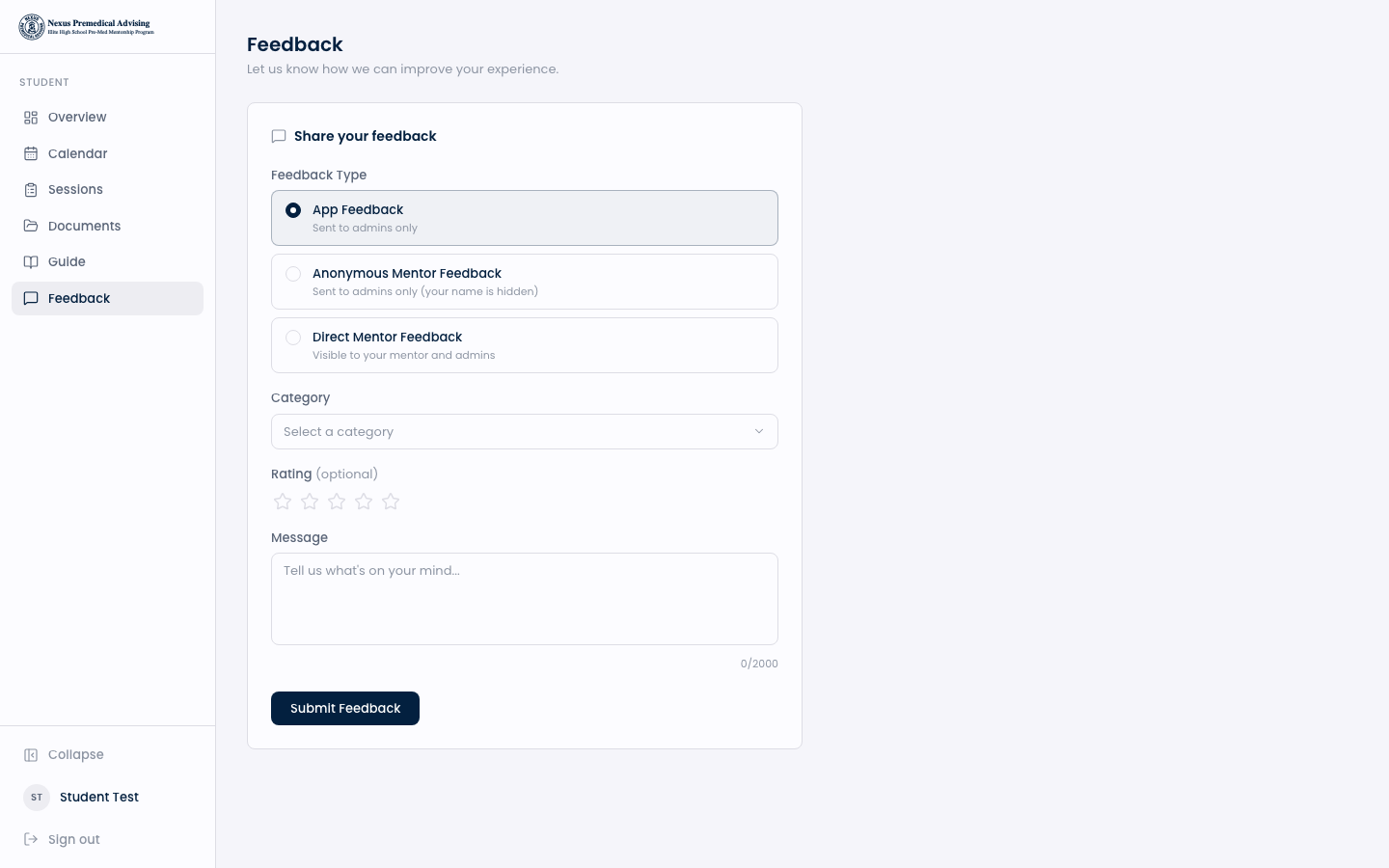Click the Nexus Premedical Advising logo

87,27
